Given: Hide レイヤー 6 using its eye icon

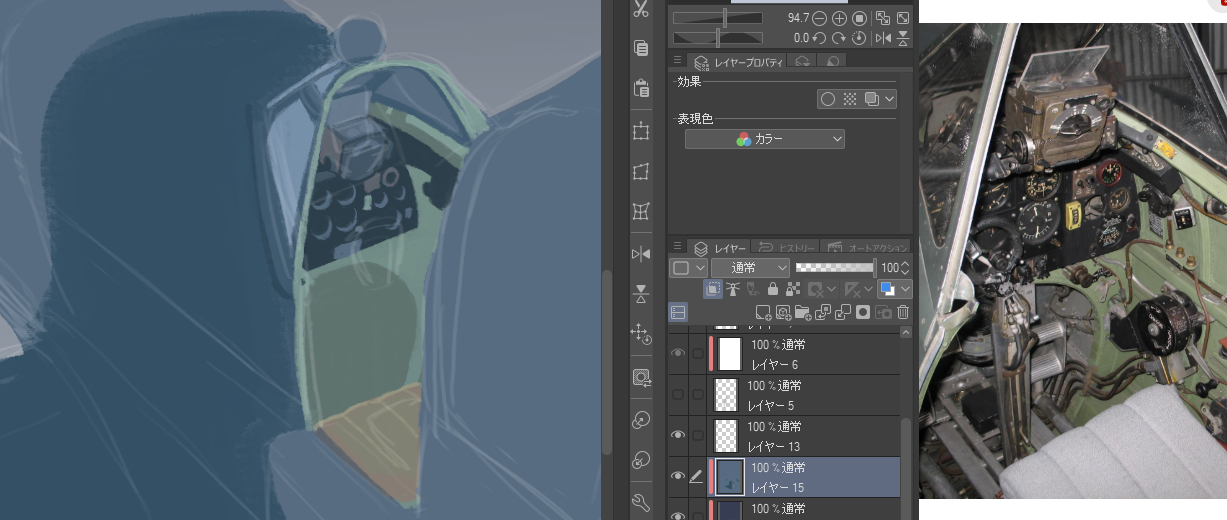Looking at the screenshot, I should (x=678, y=354).
